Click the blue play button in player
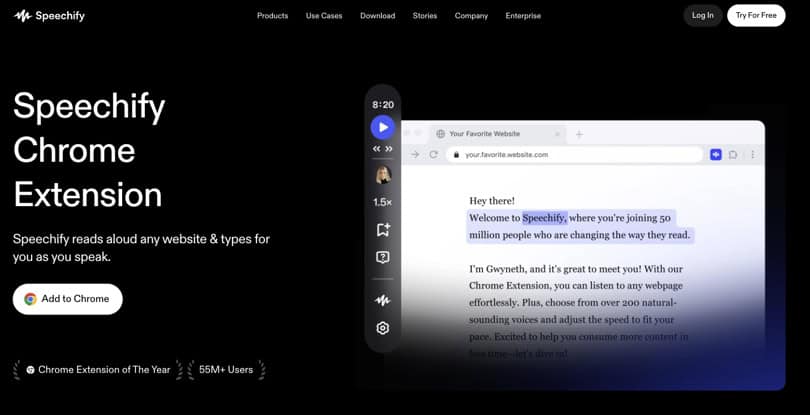This screenshot has width=810, height=415. point(383,127)
